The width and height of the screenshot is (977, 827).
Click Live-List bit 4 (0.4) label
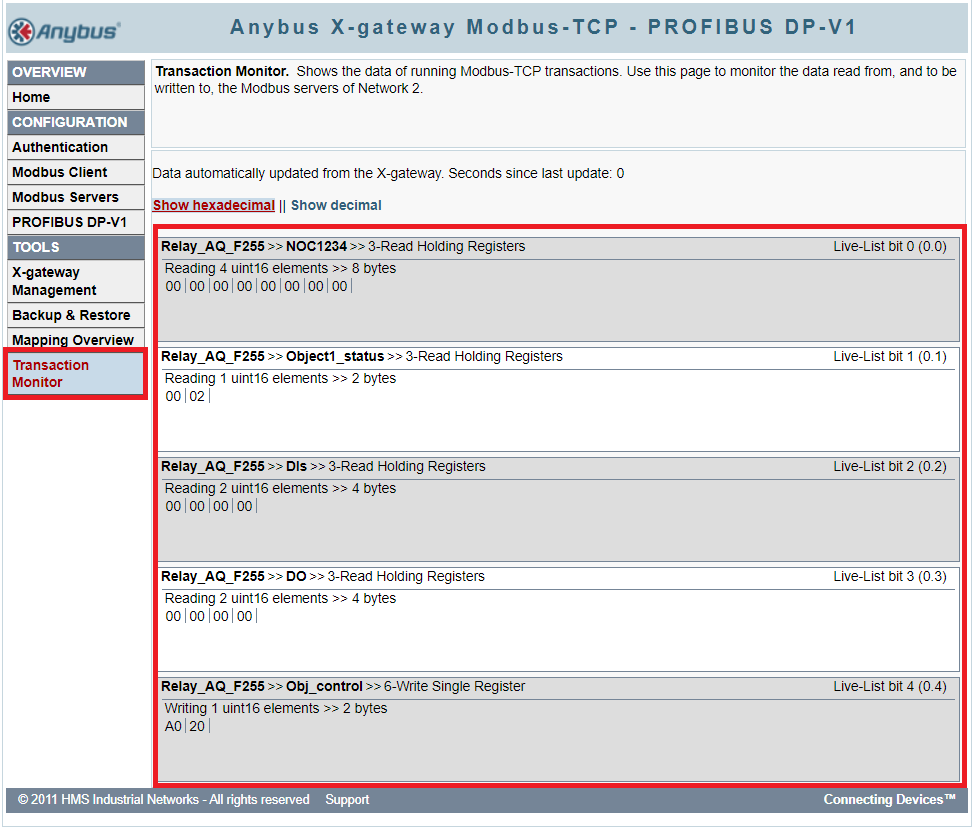pyautogui.click(x=890, y=686)
